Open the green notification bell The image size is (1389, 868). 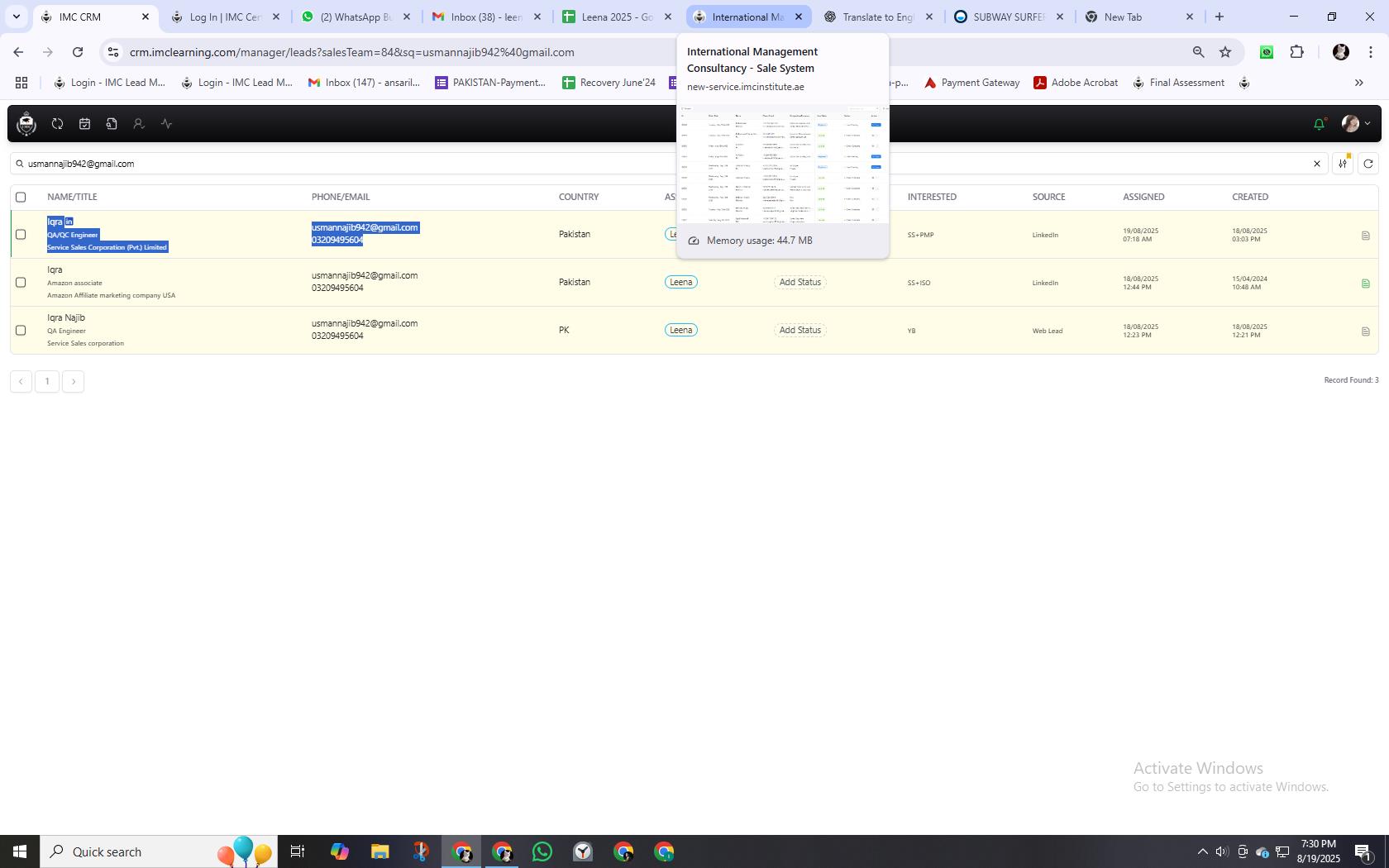[1319, 124]
